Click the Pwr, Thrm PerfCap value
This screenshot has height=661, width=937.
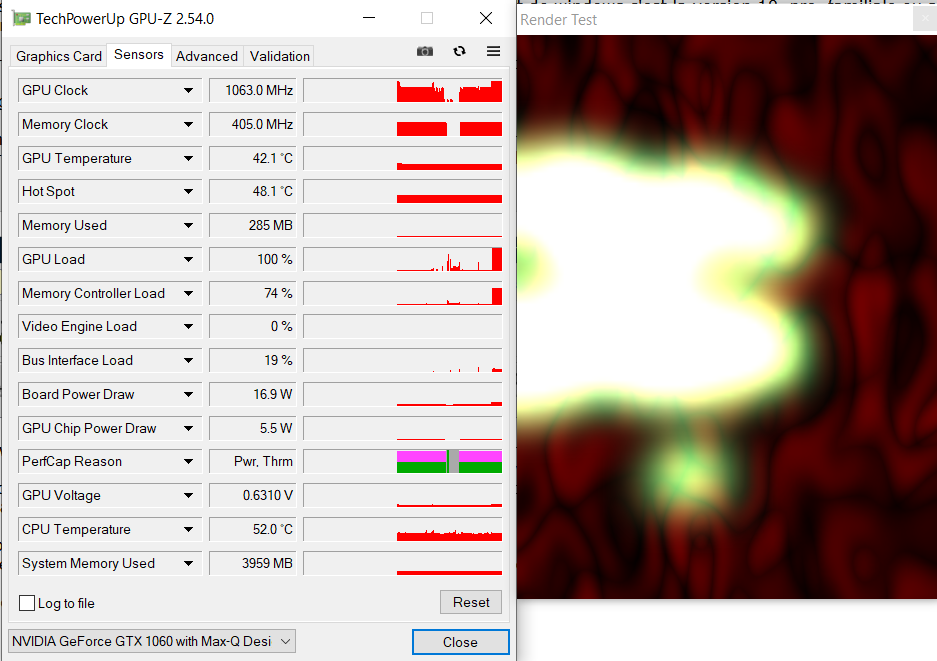tap(253, 461)
